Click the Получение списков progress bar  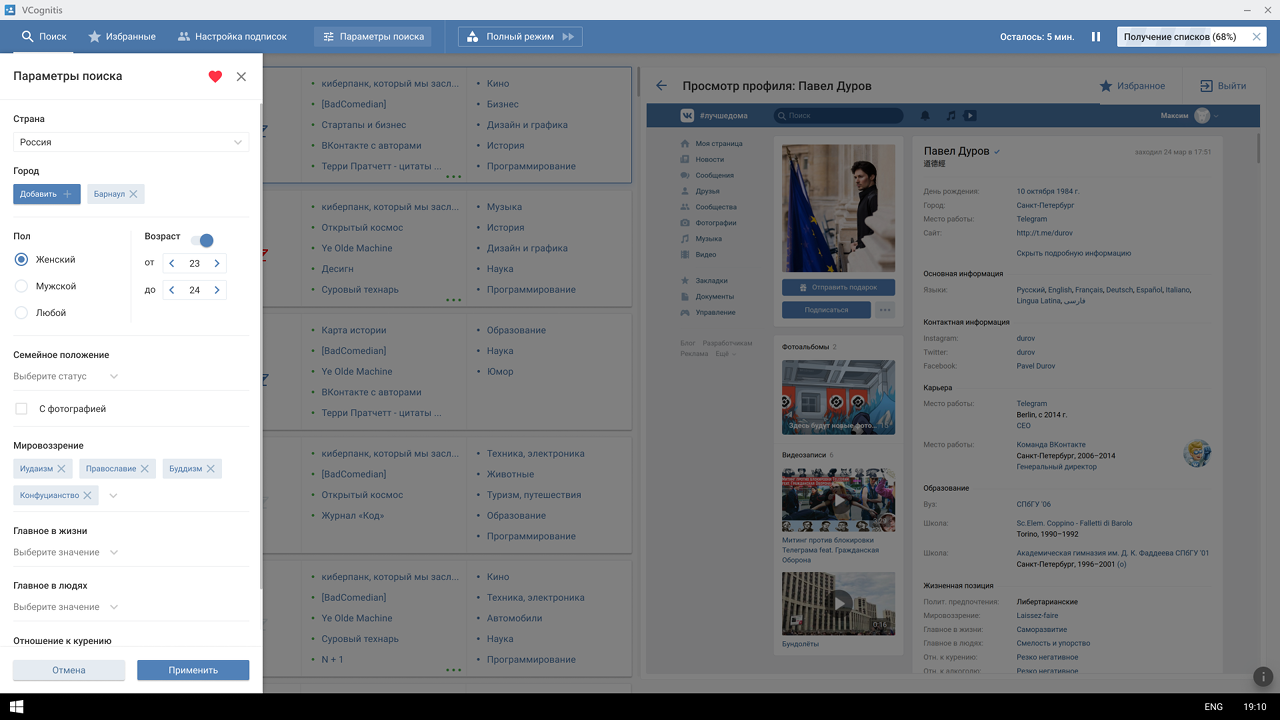(x=1192, y=37)
